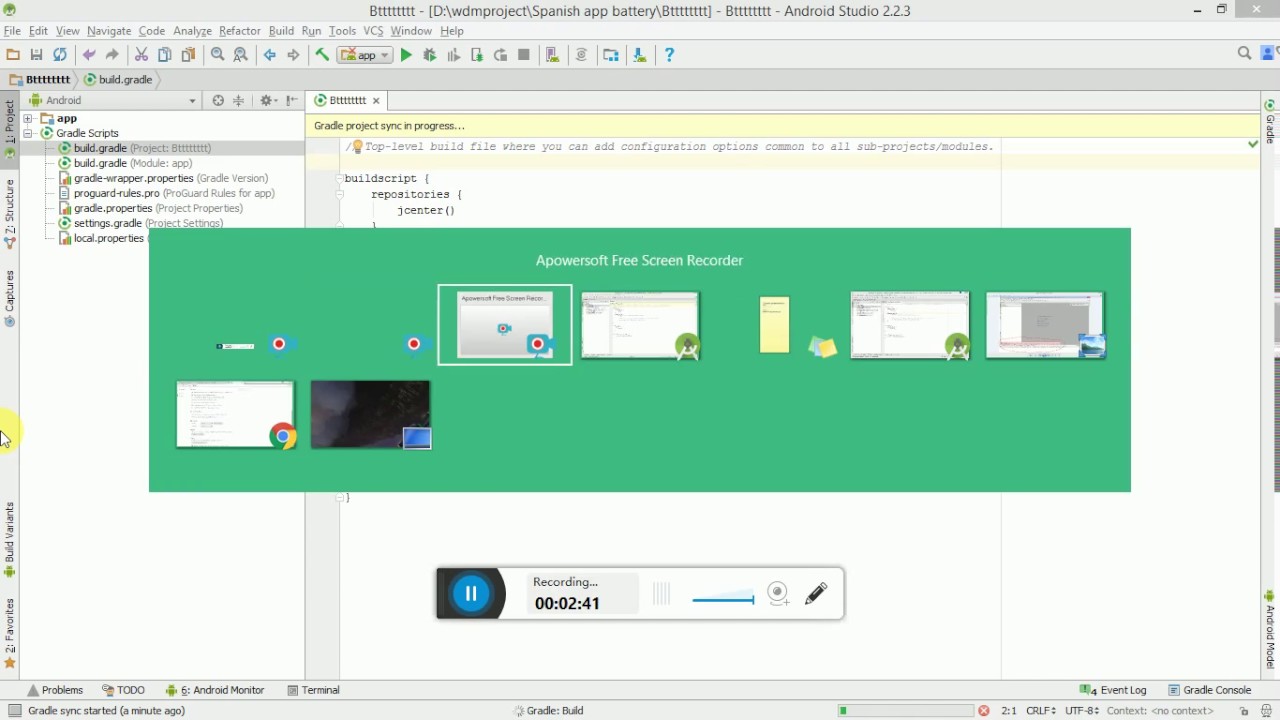
Task: Click the Synchronize refresh icon in toolbar
Action: point(60,55)
